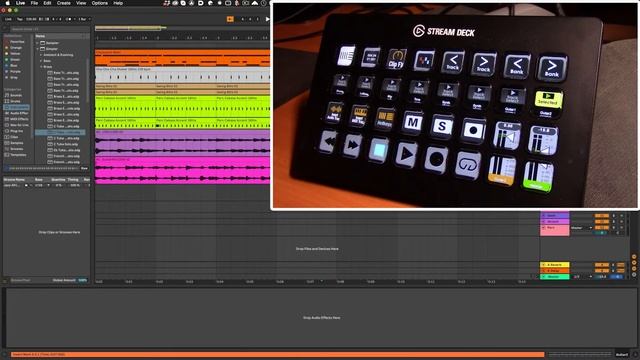Collapse the Simpler folder
640x360 pixels.
click(38, 49)
